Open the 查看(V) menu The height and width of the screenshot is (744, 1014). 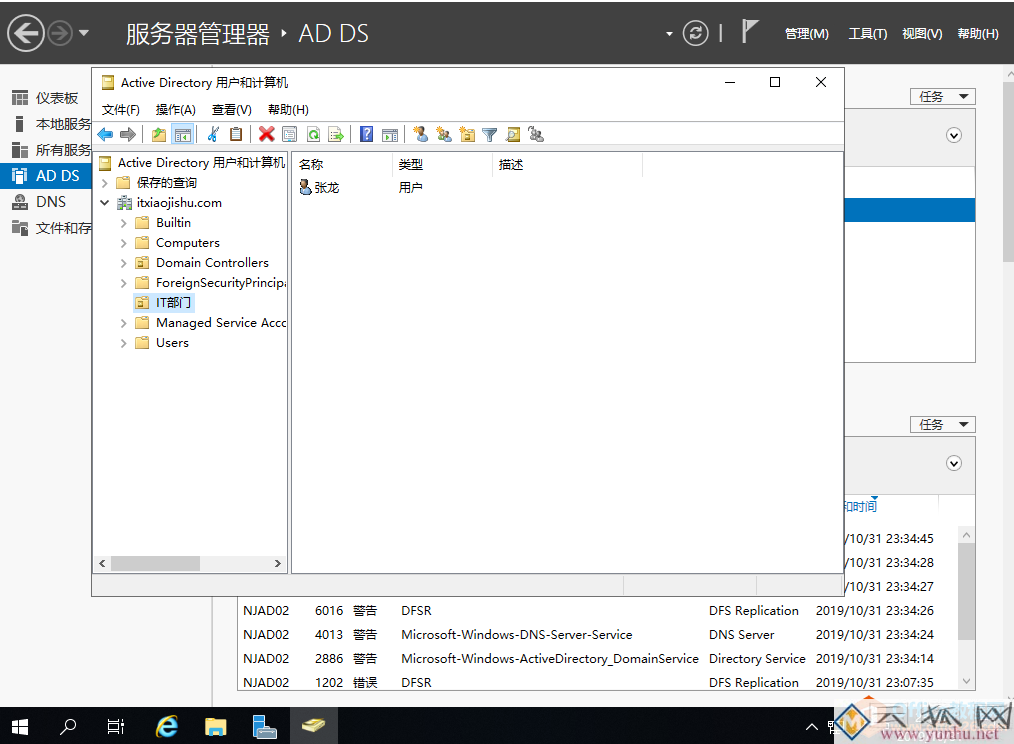(231, 110)
